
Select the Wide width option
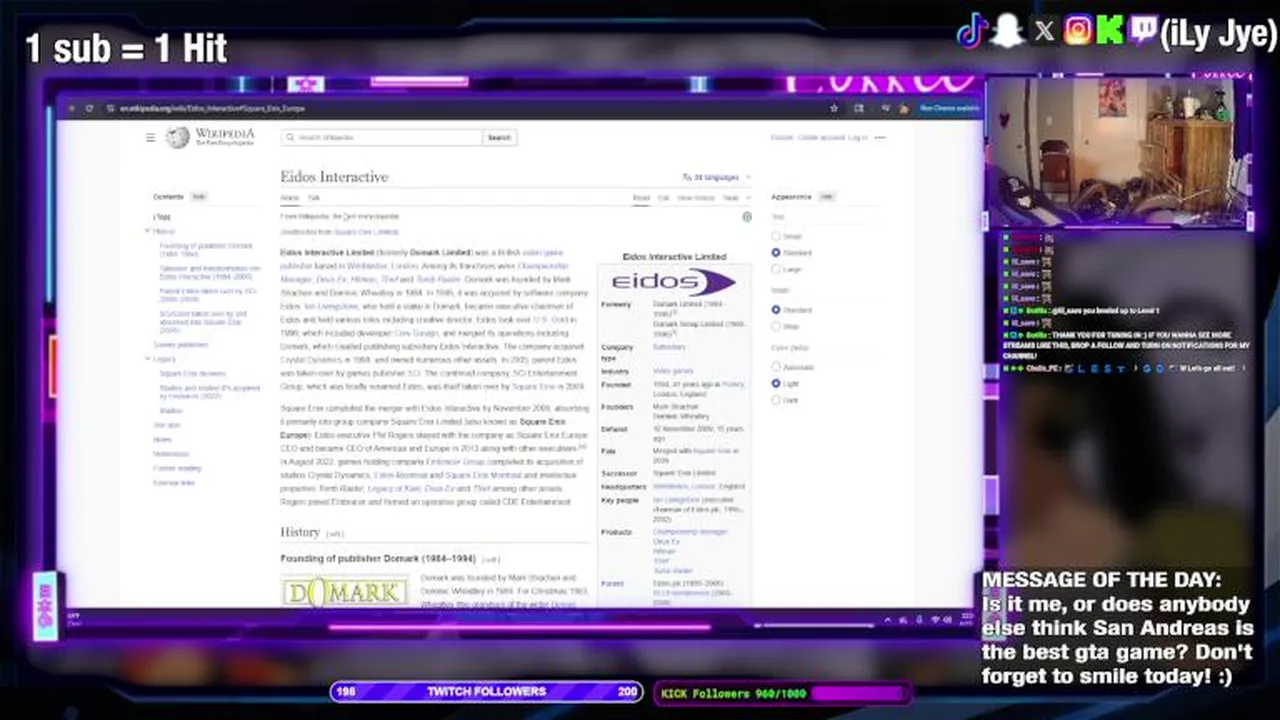[x=775, y=326]
